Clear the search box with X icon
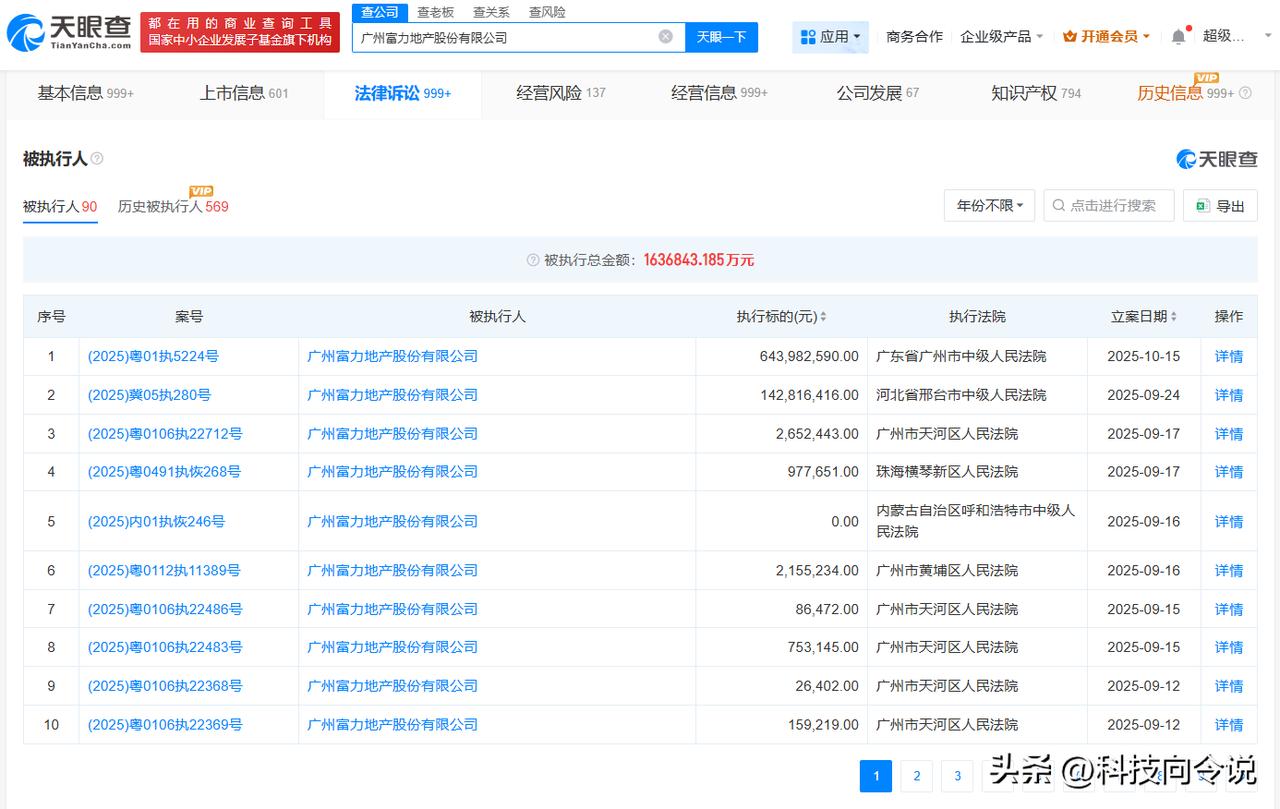 665,37
